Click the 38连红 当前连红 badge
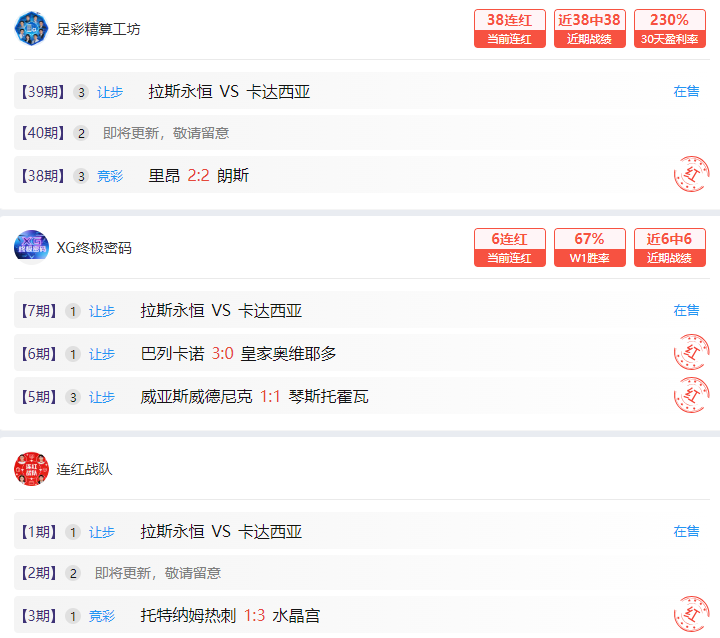This screenshot has width=720, height=638. 510,28
